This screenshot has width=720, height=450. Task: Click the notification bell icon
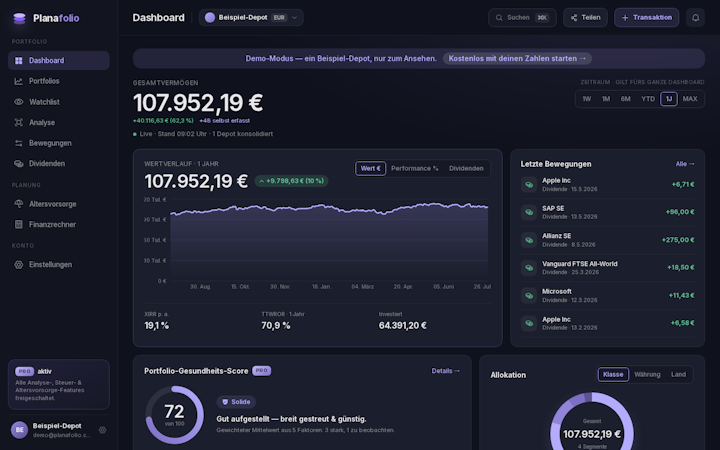(695, 17)
